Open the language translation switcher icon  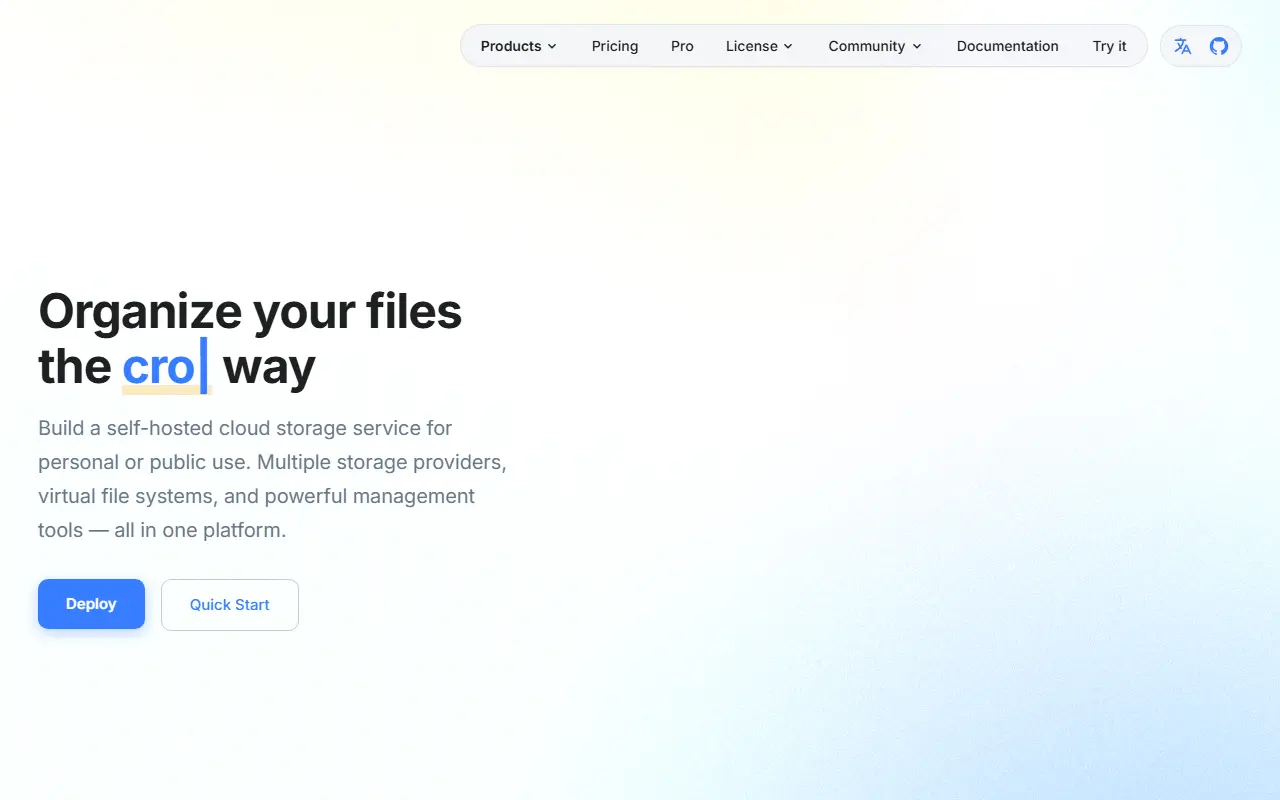[x=1183, y=46]
